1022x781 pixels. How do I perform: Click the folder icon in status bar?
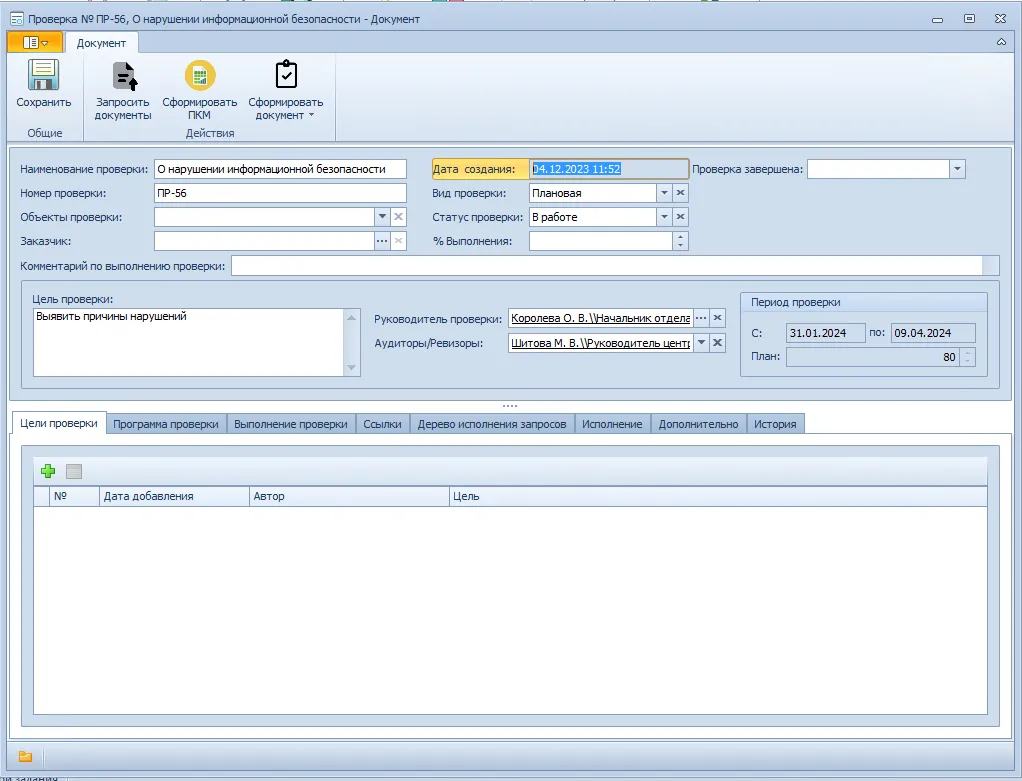(25, 756)
